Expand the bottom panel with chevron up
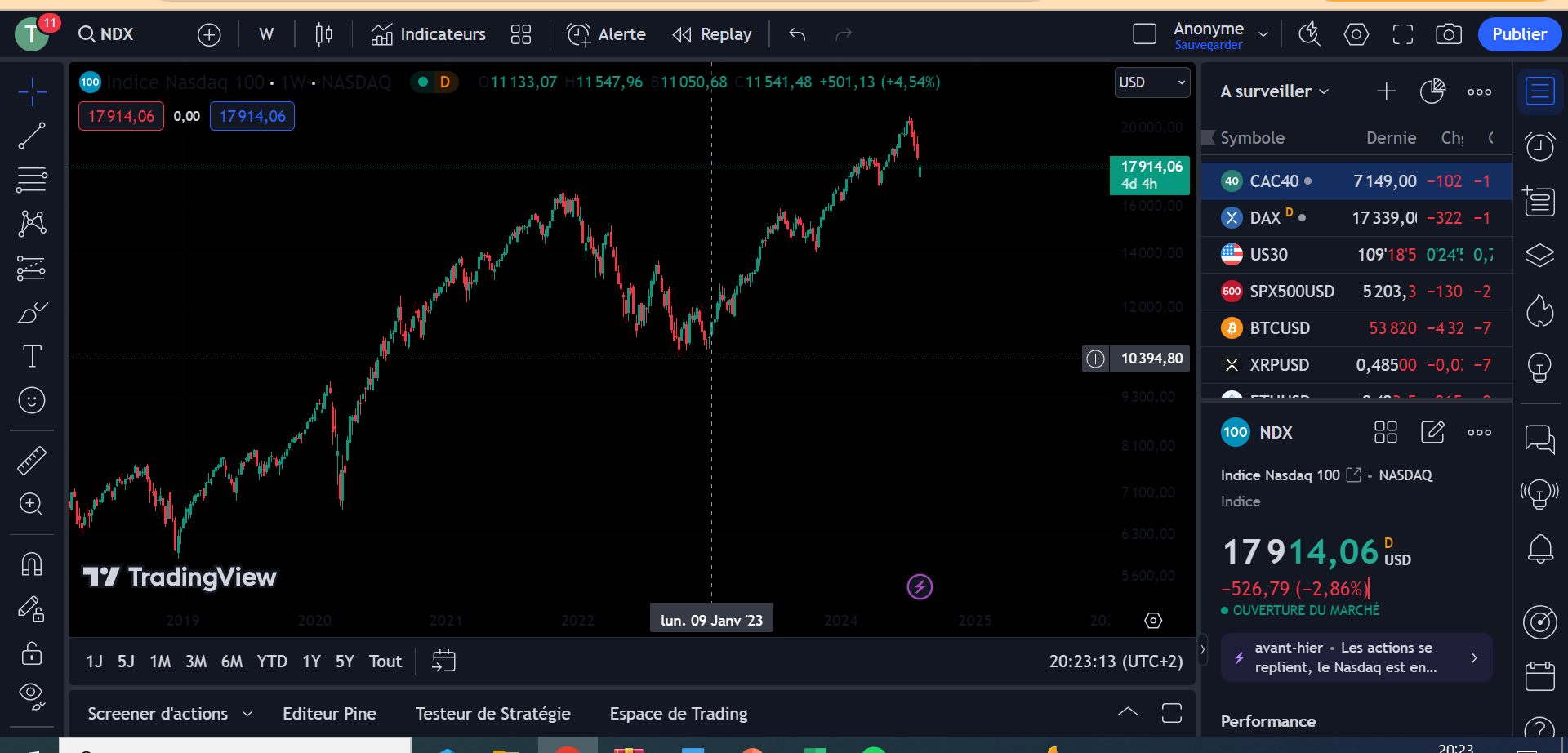Viewport: 1568px width, 753px height. coord(1128,713)
